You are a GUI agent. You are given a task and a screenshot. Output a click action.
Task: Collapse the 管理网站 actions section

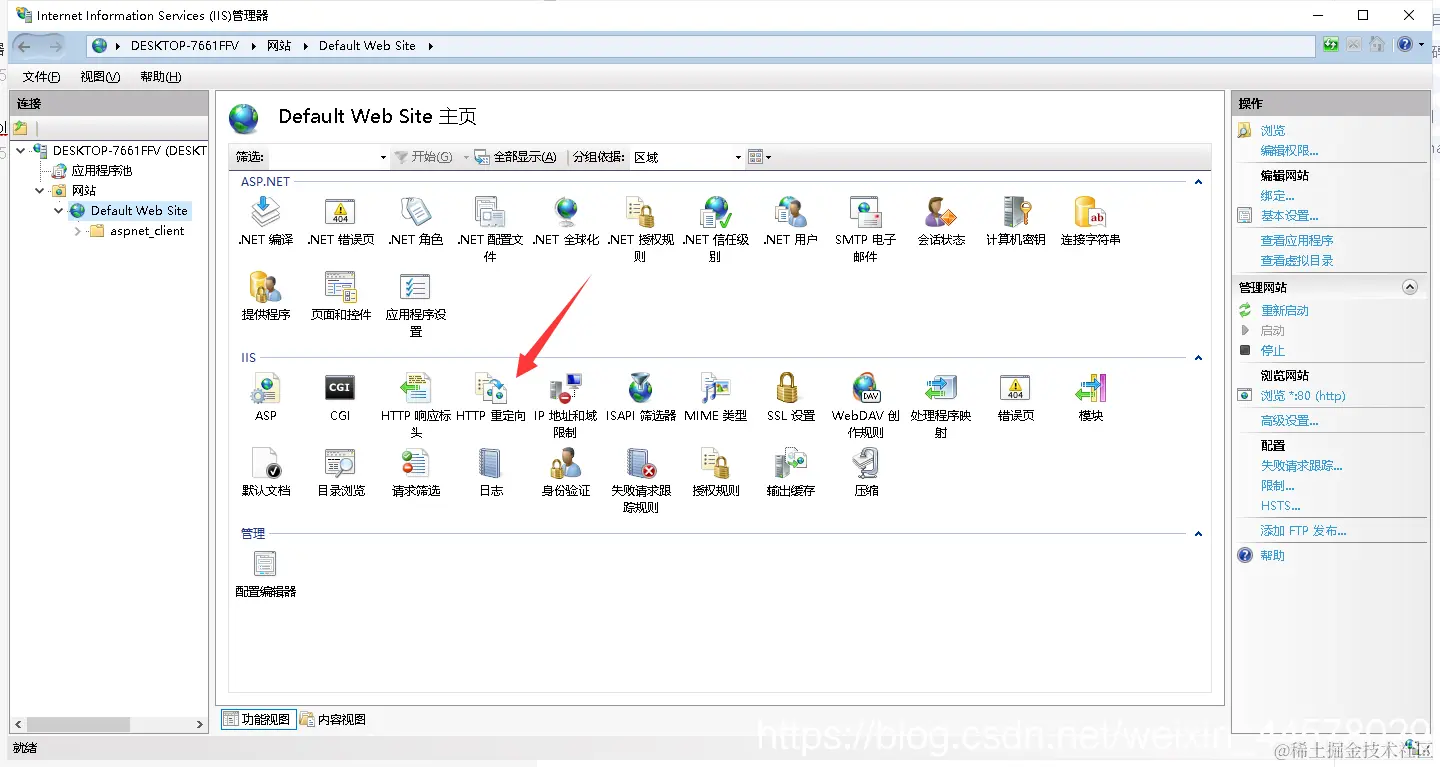point(1410,287)
